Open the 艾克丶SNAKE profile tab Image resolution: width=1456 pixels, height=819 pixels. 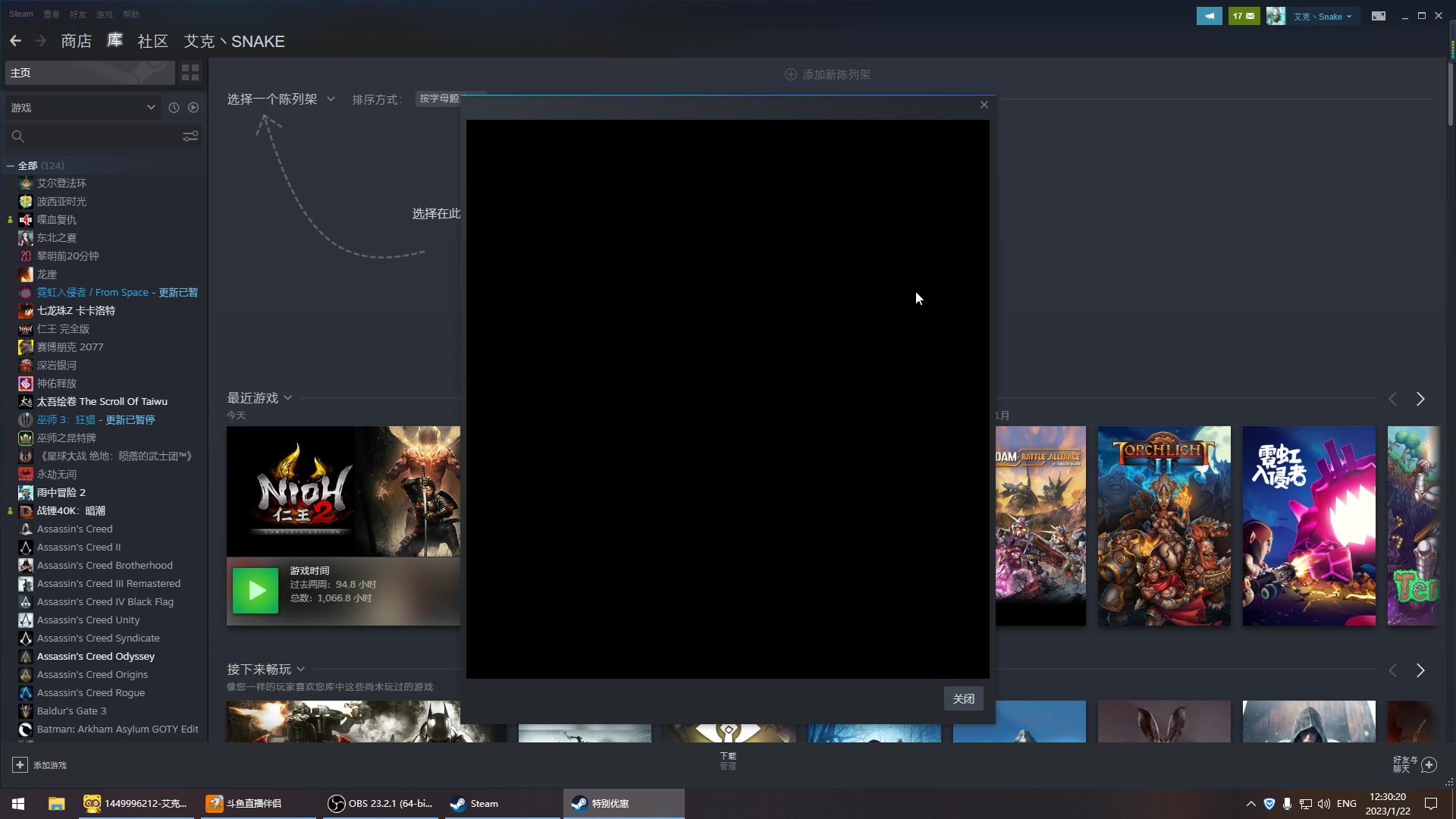234,41
